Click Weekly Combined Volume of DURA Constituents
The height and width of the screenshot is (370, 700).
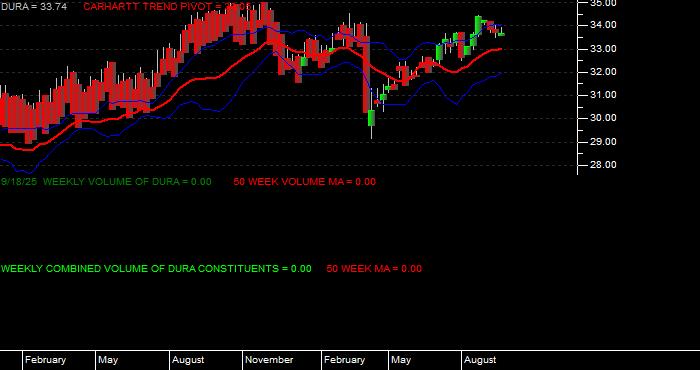156,269
